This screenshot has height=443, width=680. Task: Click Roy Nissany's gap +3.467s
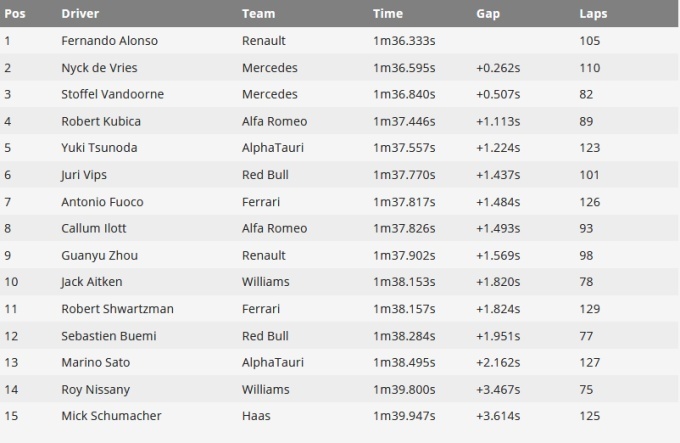pos(498,389)
